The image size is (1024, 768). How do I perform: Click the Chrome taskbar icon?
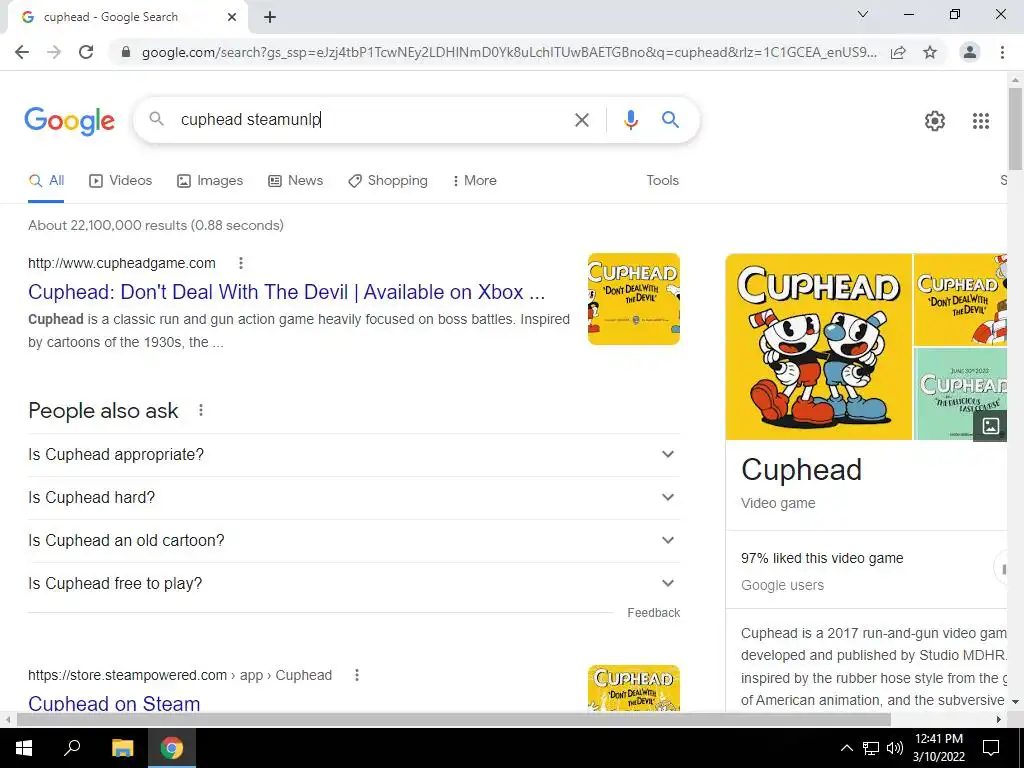(172, 748)
